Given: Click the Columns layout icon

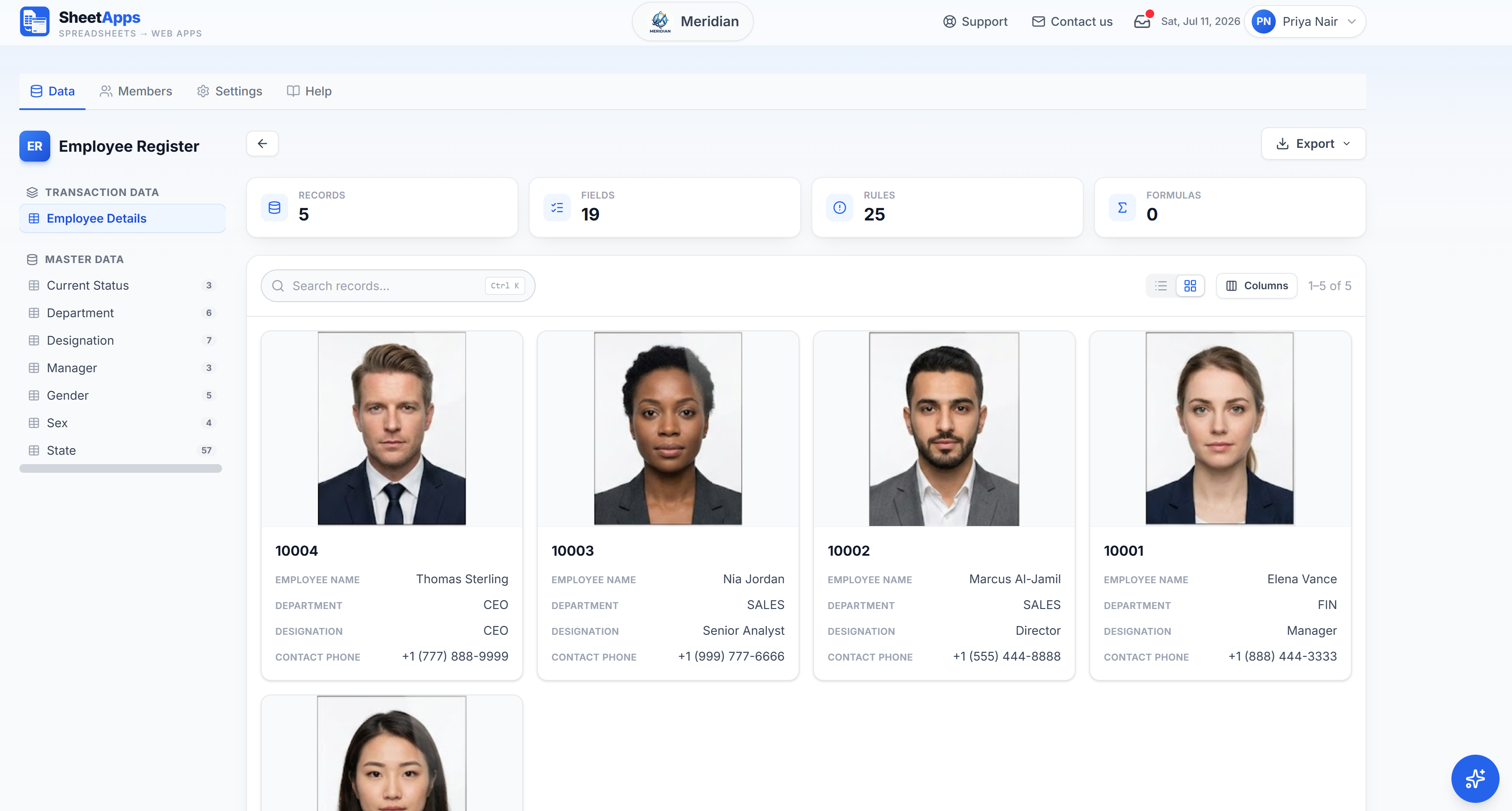Looking at the screenshot, I should coord(1232,286).
